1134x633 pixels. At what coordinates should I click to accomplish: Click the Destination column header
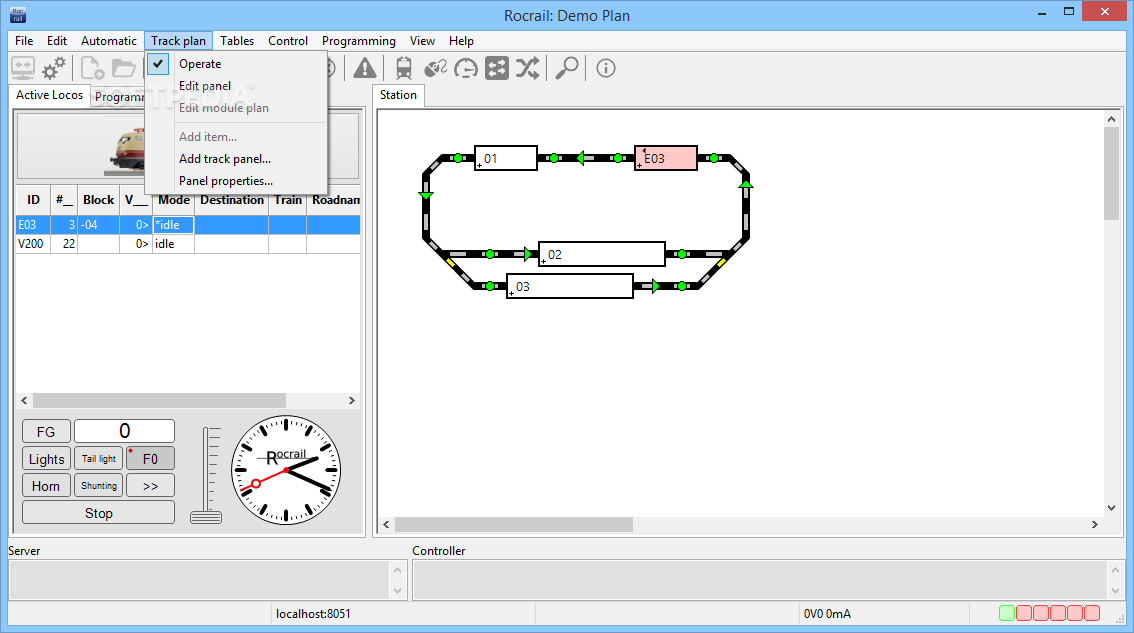(x=231, y=200)
